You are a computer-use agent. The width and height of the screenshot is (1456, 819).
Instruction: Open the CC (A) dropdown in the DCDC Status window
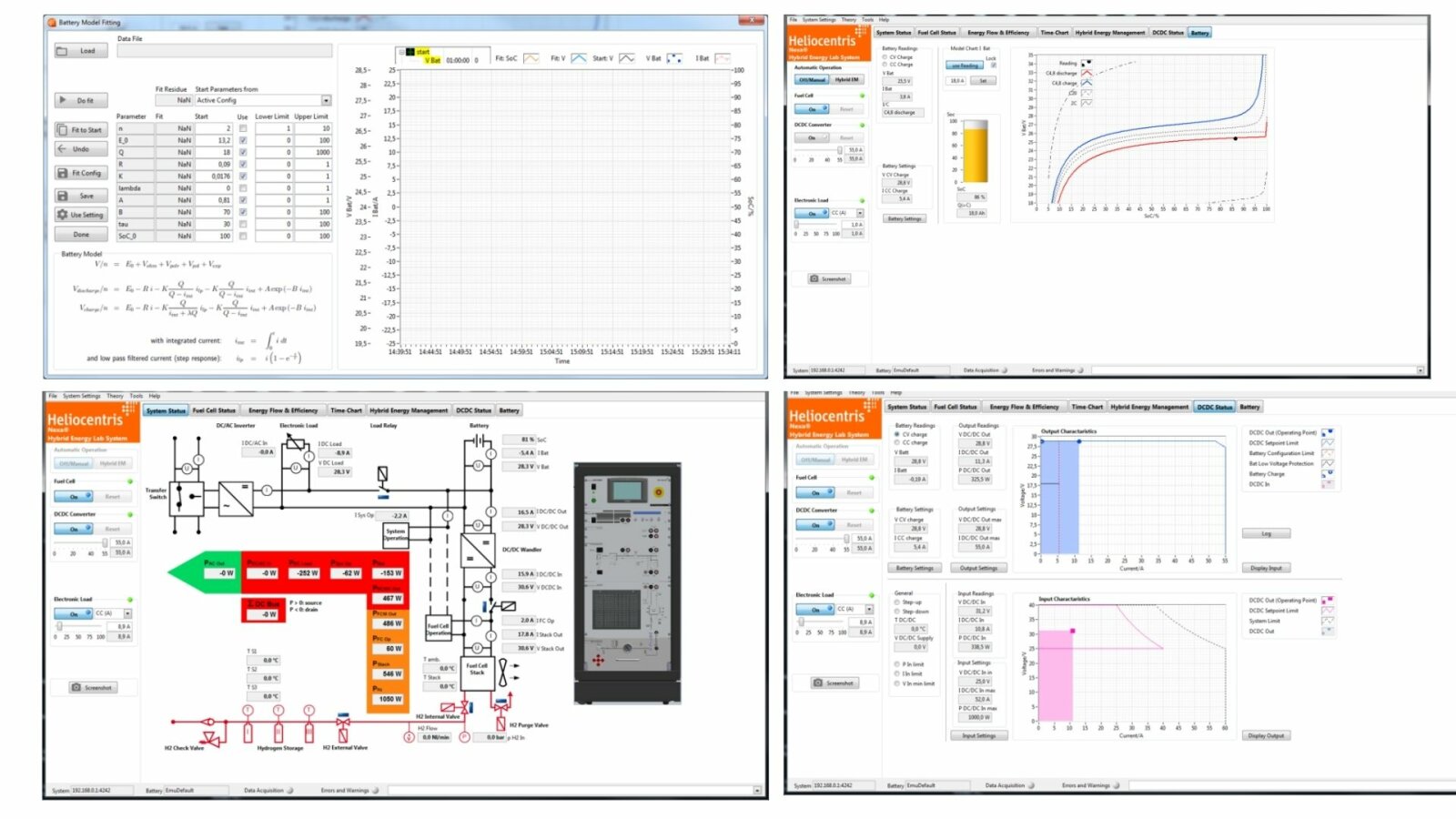(x=869, y=609)
